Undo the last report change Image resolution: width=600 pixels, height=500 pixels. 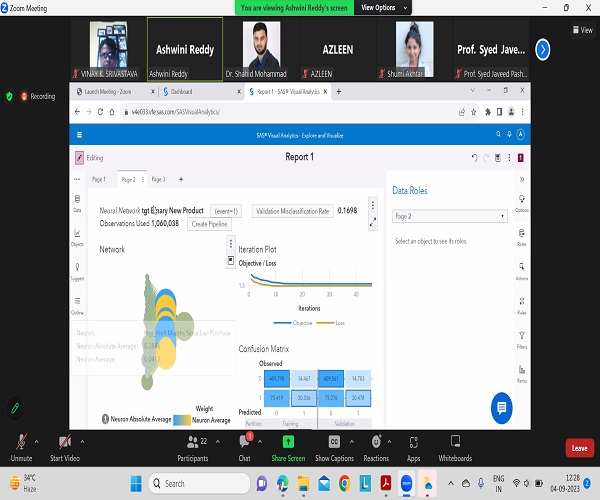pyautogui.click(x=474, y=158)
